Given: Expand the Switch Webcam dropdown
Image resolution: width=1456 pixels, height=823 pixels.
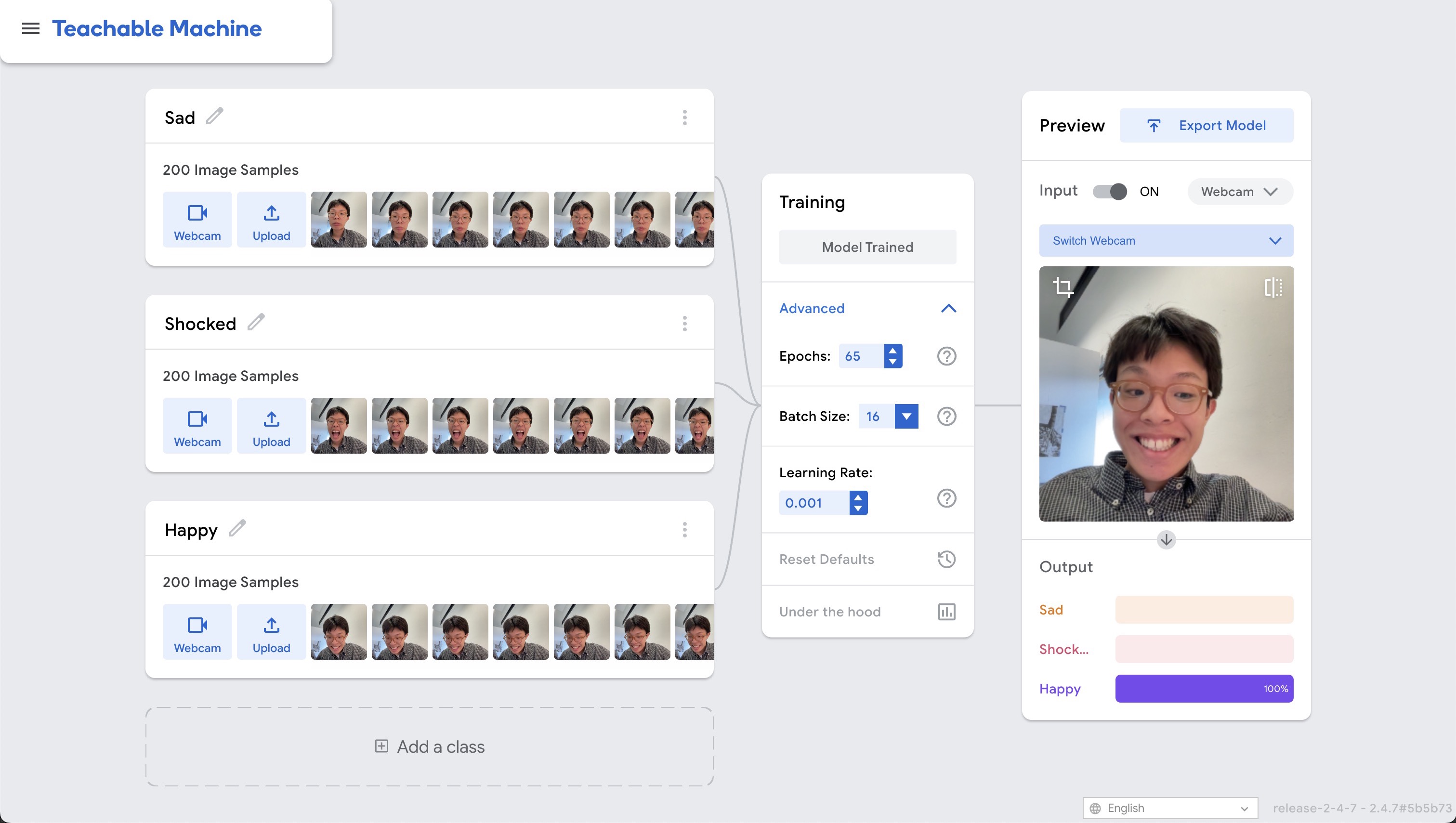Looking at the screenshot, I should pyautogui.click(x=1166, y=241).
